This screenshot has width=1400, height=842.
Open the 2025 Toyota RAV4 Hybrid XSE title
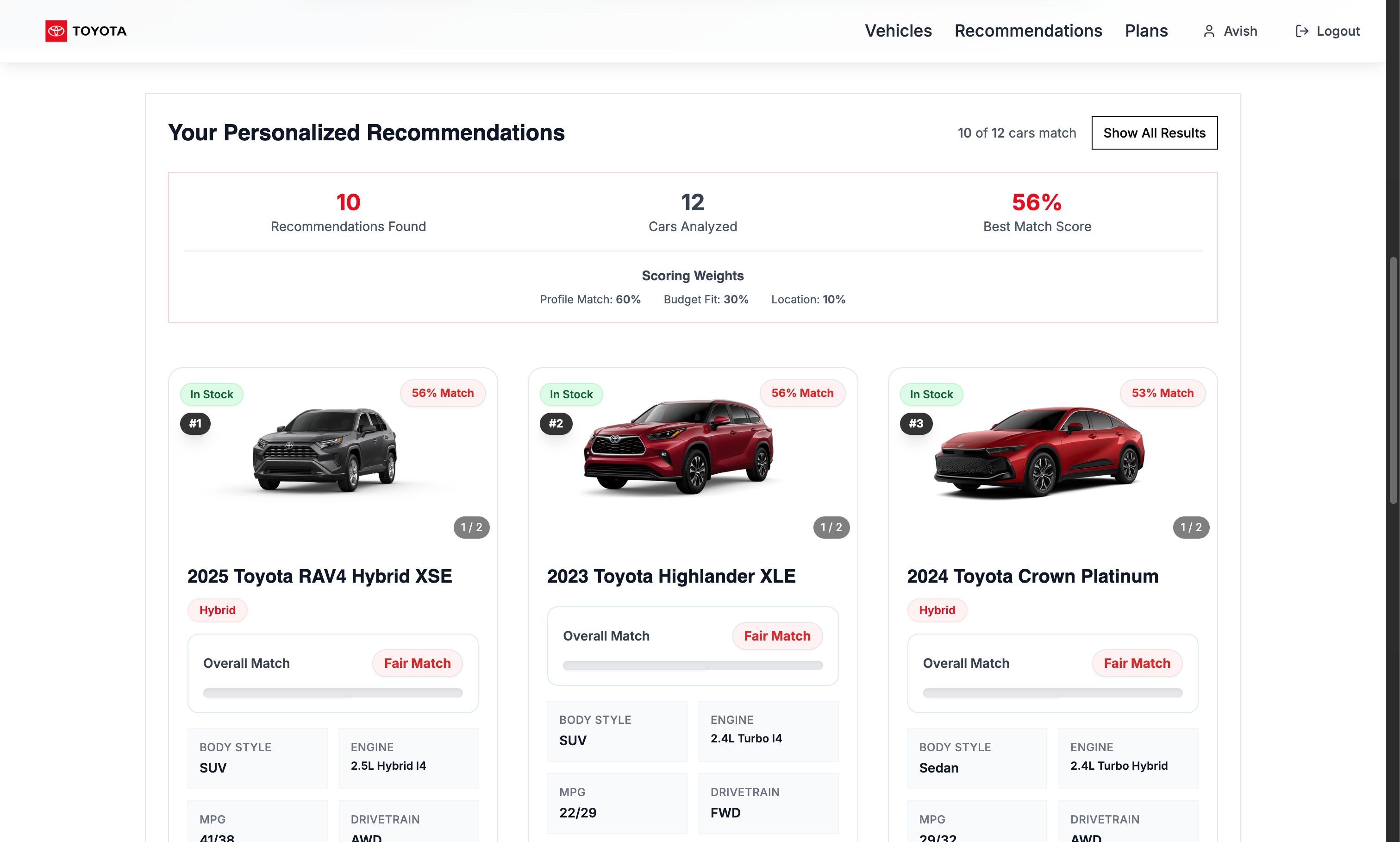pyautogui.click(x=319, y=576)
